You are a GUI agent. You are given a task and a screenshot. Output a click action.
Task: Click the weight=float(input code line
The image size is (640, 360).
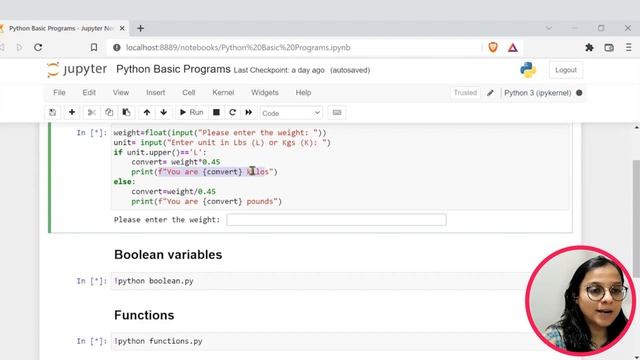point(220,133)
